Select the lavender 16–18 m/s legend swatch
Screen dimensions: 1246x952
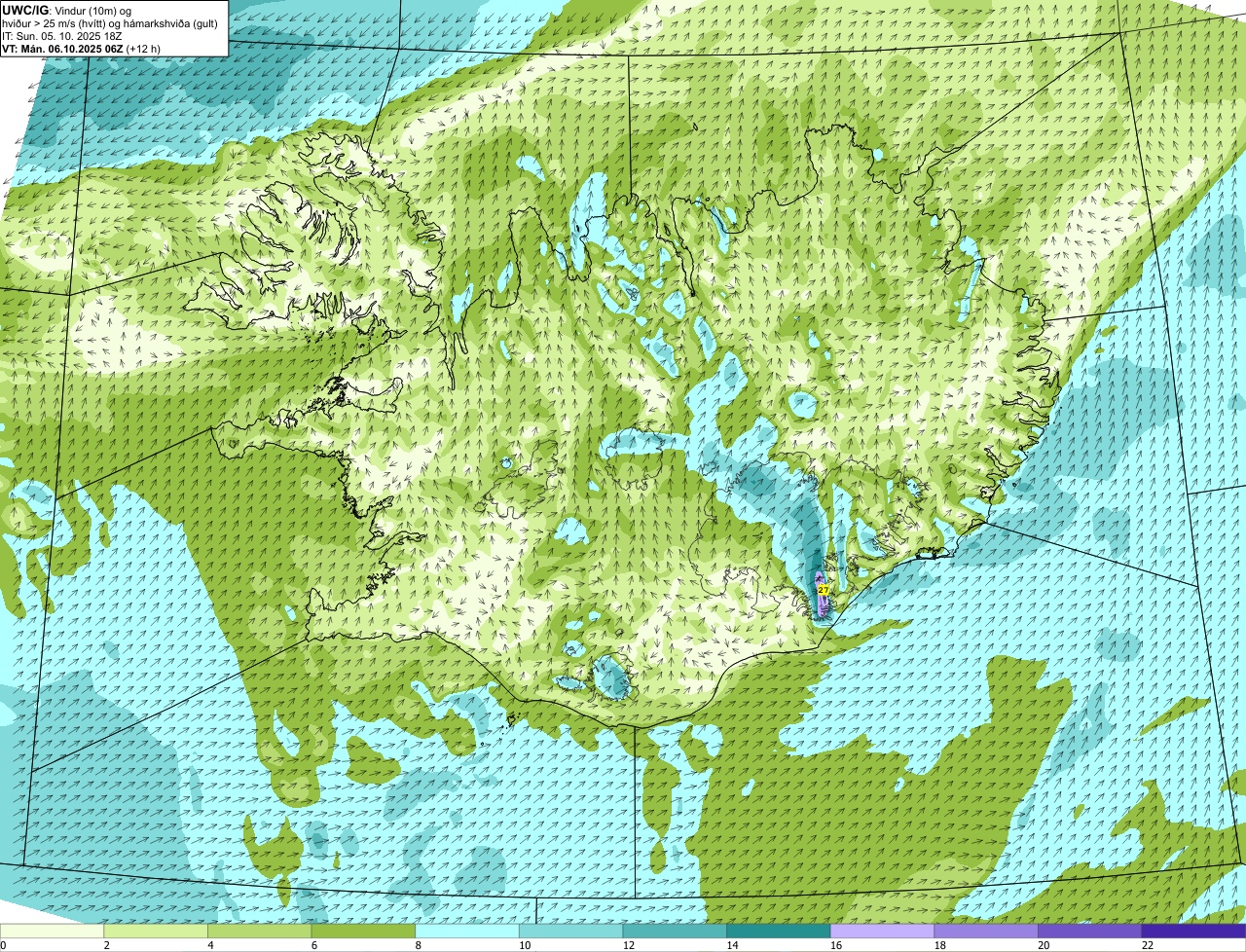click(882, 931)
